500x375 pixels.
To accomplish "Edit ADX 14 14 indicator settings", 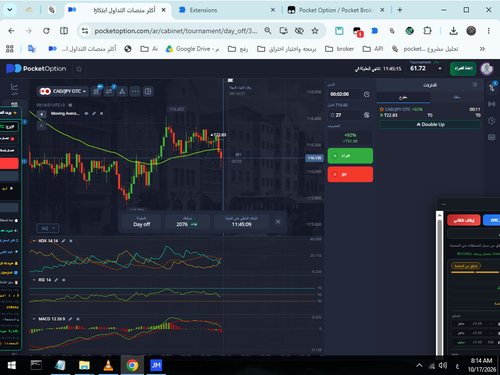I will click(x=63, y=241).
